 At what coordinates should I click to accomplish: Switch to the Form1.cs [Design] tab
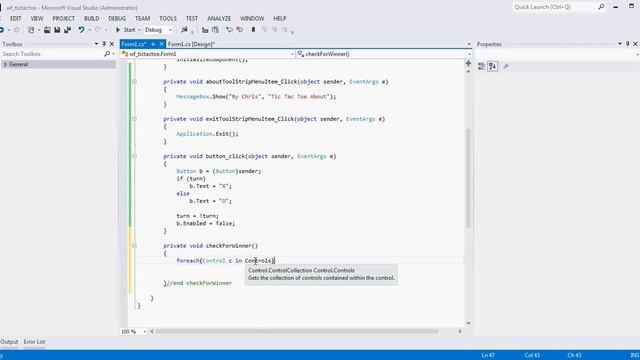pos(191,44)
